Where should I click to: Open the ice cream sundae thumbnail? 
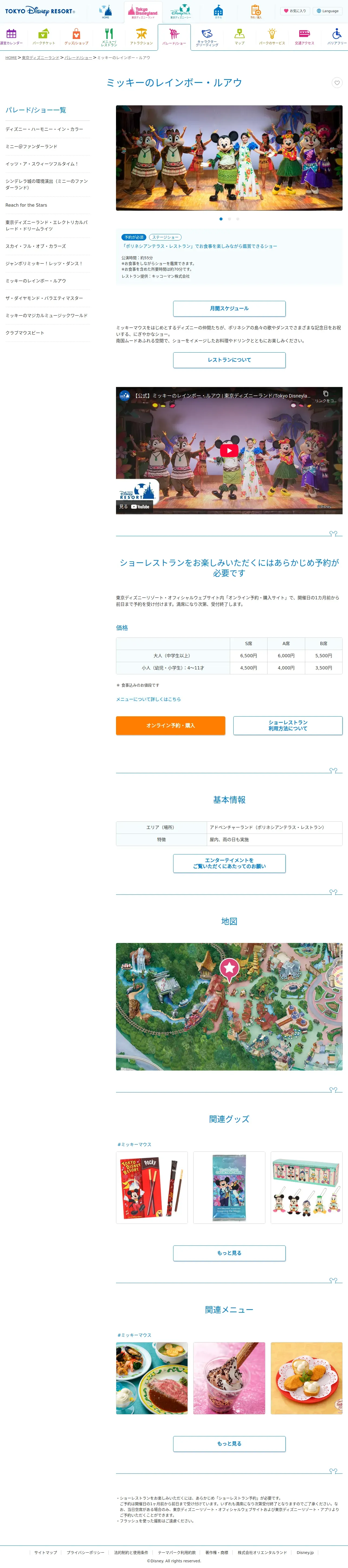pyautogui.click(x=229, y=1378)
